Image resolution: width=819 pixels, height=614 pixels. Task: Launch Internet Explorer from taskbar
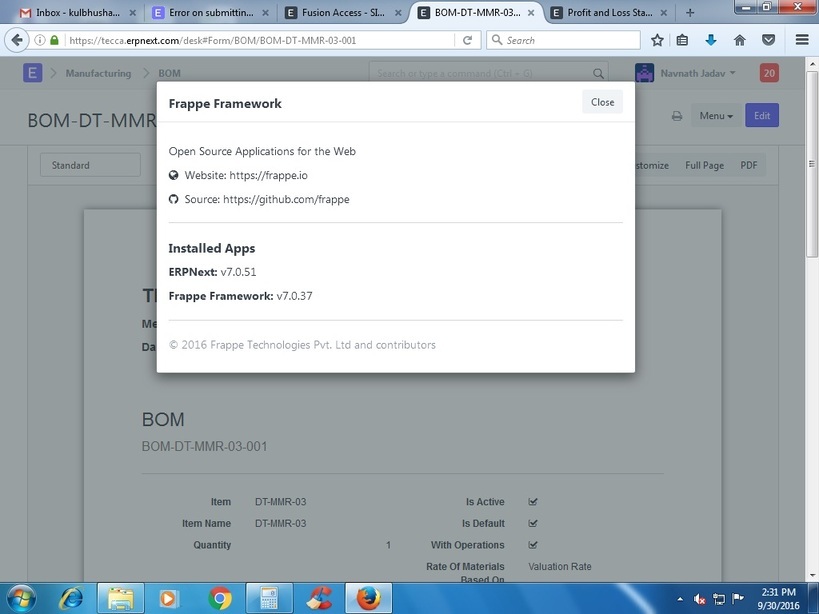[71, 598]
